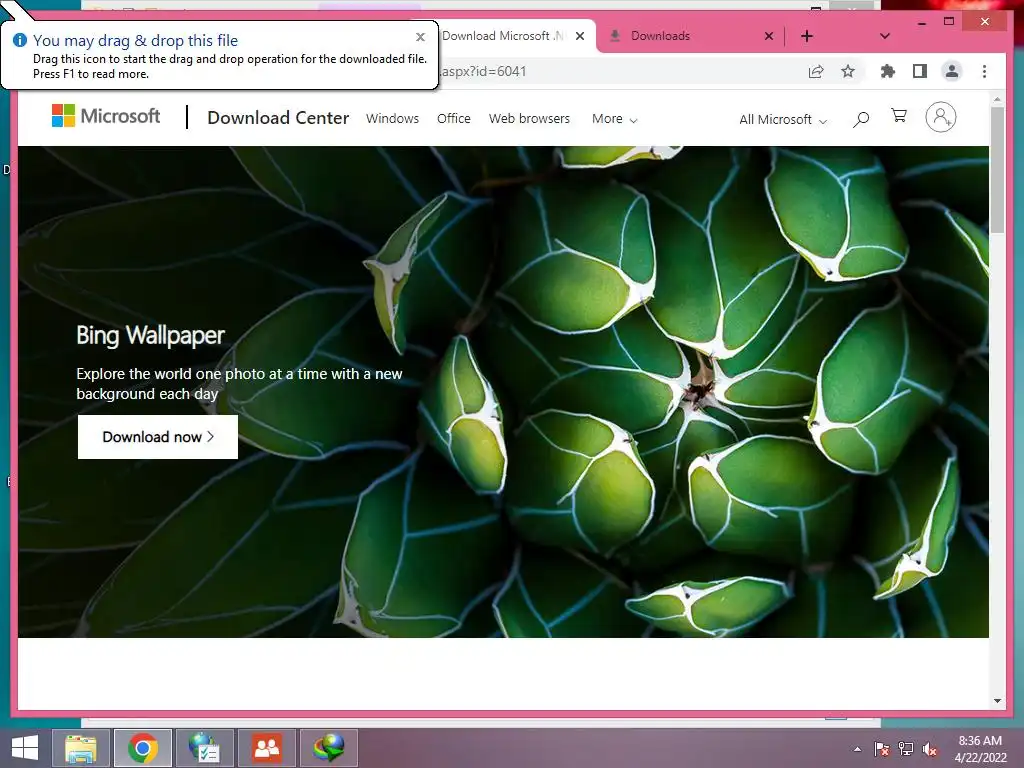The image size is (1024, 768).
Task: Sign in with the account icon
Action: 940,118
